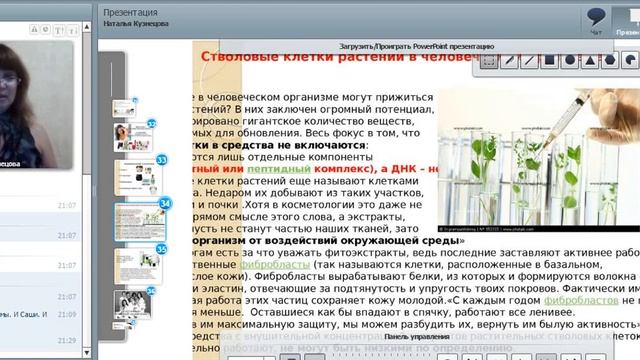Open slide thumbnail numbered 33
This screenshot has width=640, height=360.
139,177
